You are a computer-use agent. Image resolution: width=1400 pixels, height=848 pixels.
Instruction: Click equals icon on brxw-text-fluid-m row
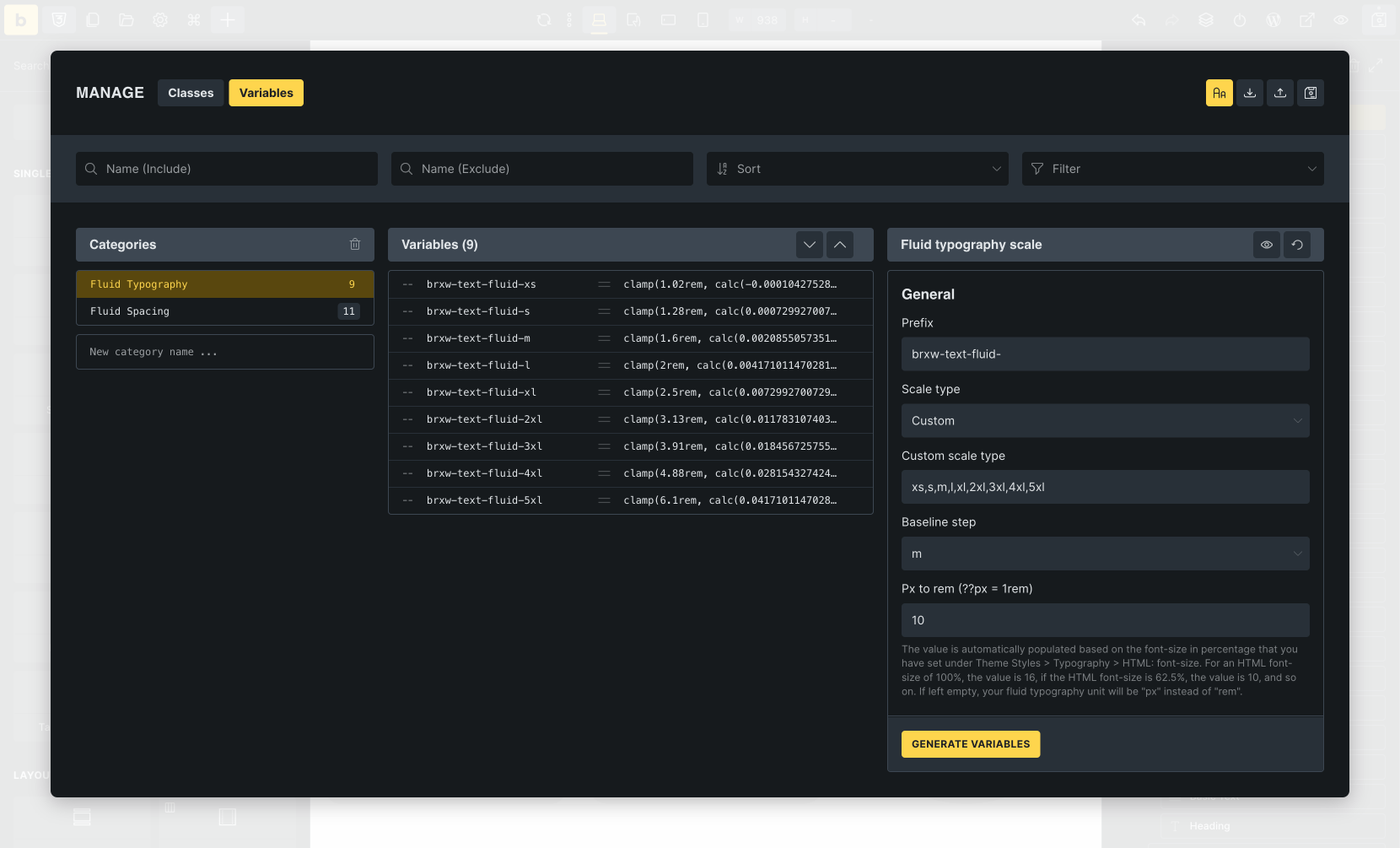click(x=604, y=338)
